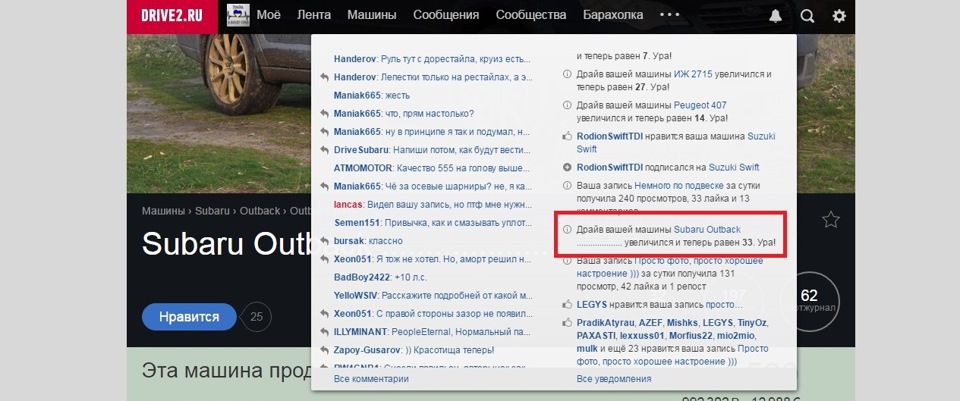Open the notifications bell icon
The width and height of the screenshot is (960, 401).
(776, 16)
